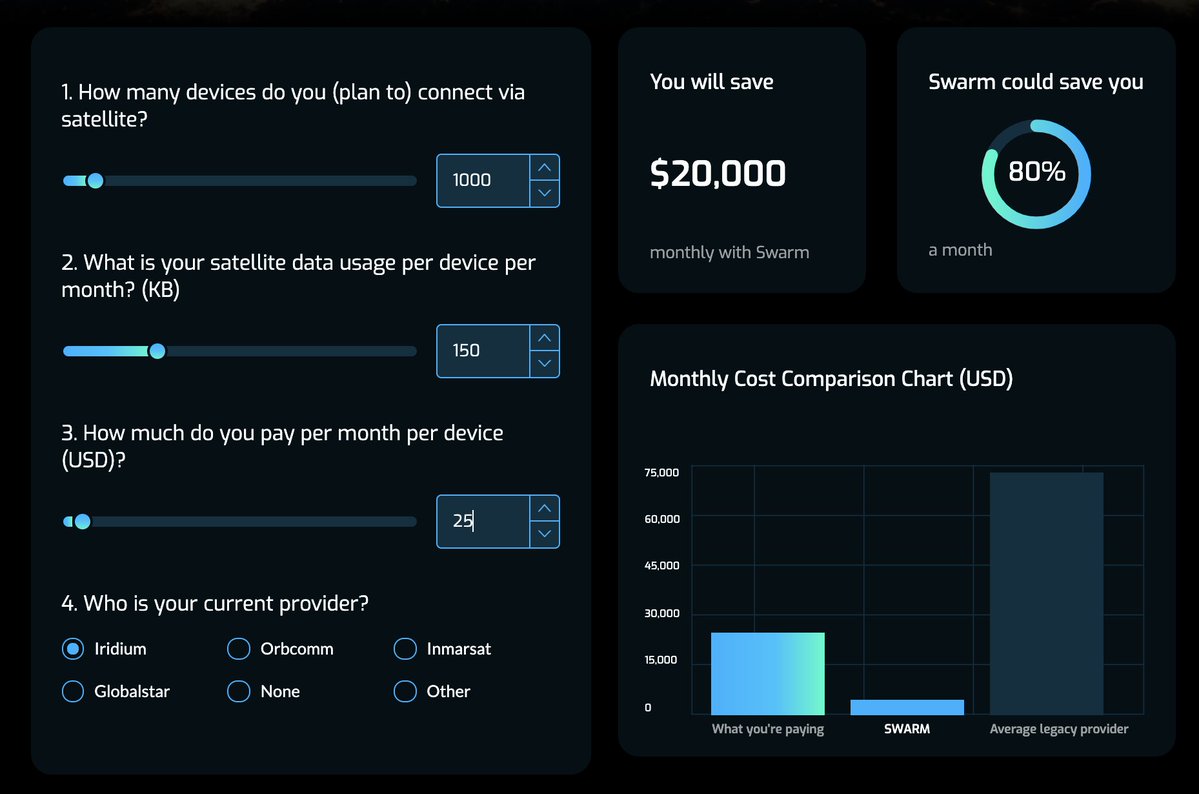Select Orbcomm as current provider
The height and width of the screenshot is (794, 1199).
pyautogui.click(x=239, y=649)
